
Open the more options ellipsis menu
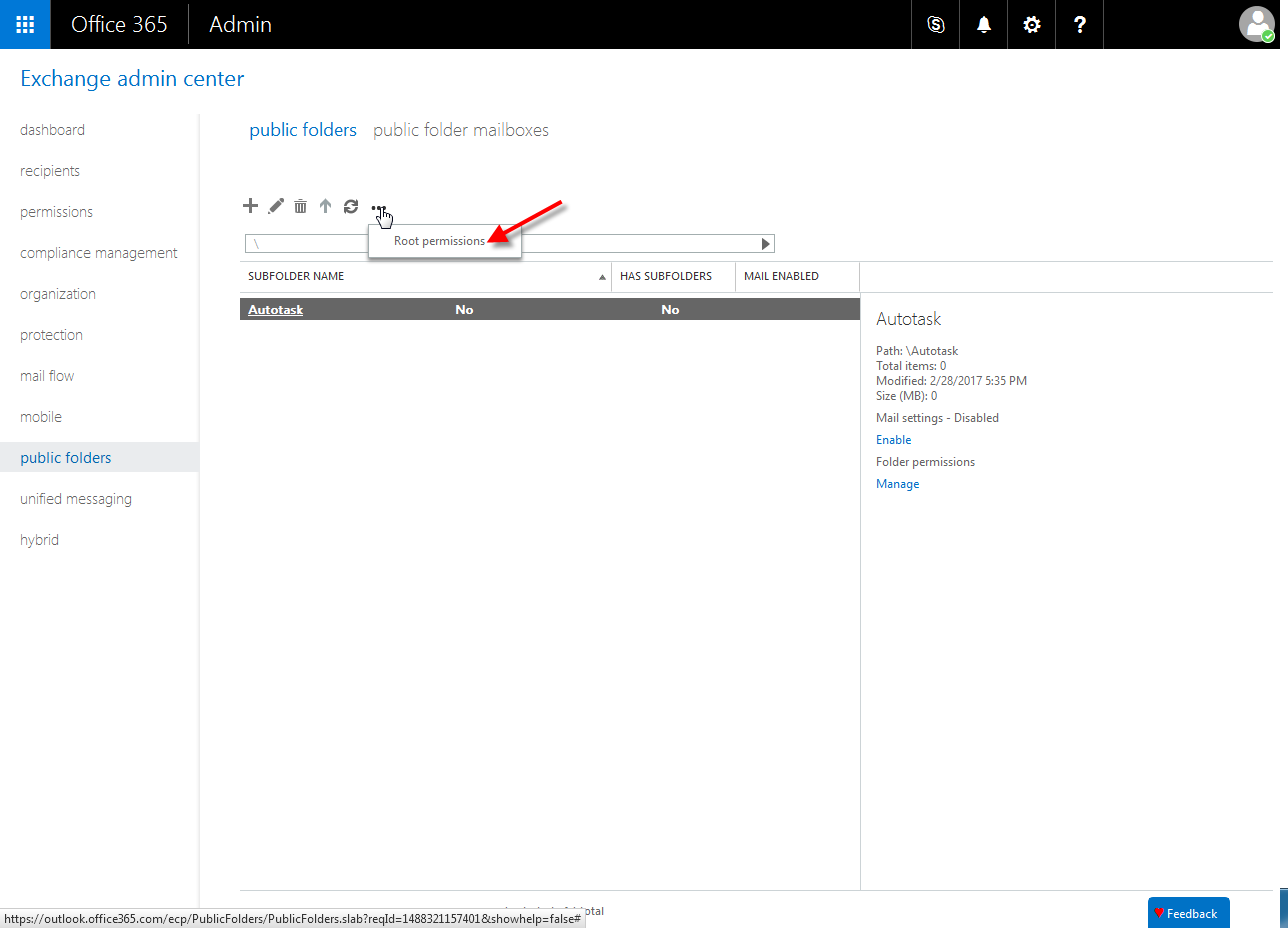click(x=378, y=208)
